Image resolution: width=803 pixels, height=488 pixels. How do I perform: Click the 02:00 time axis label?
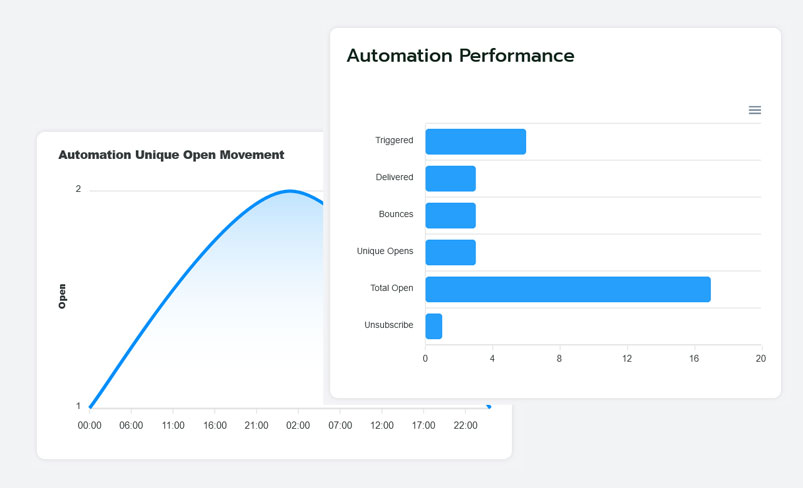coord(298,426)
